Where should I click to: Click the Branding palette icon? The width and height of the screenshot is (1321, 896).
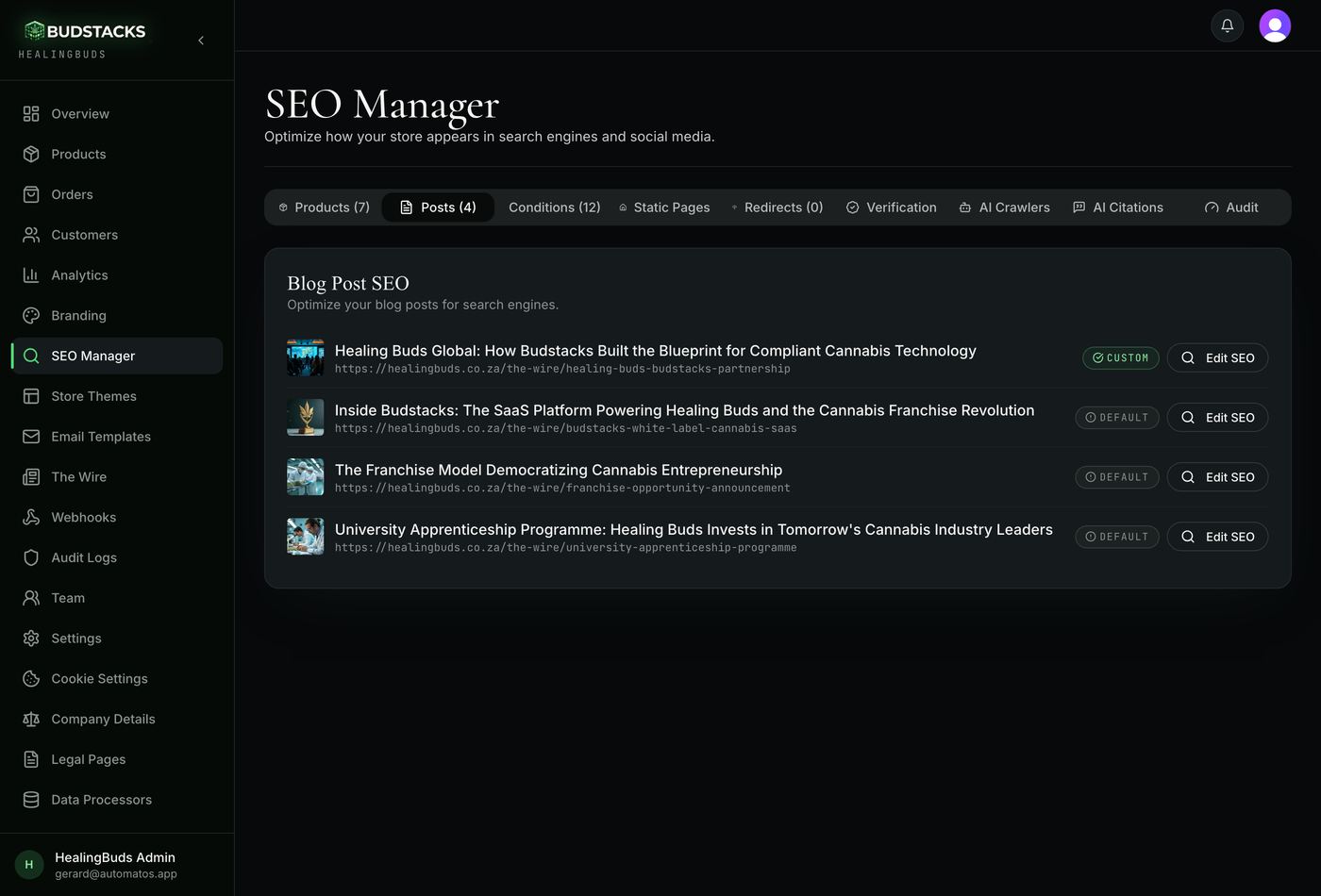31,316
